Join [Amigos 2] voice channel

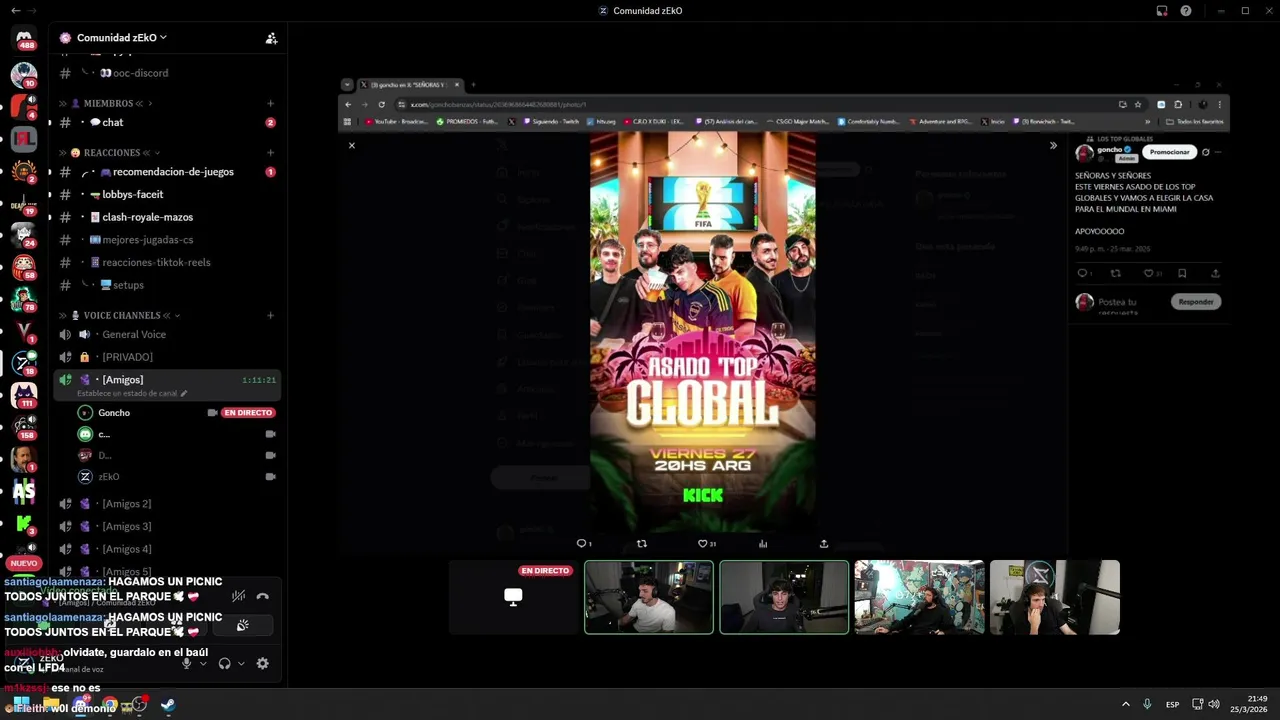[166, 504]
